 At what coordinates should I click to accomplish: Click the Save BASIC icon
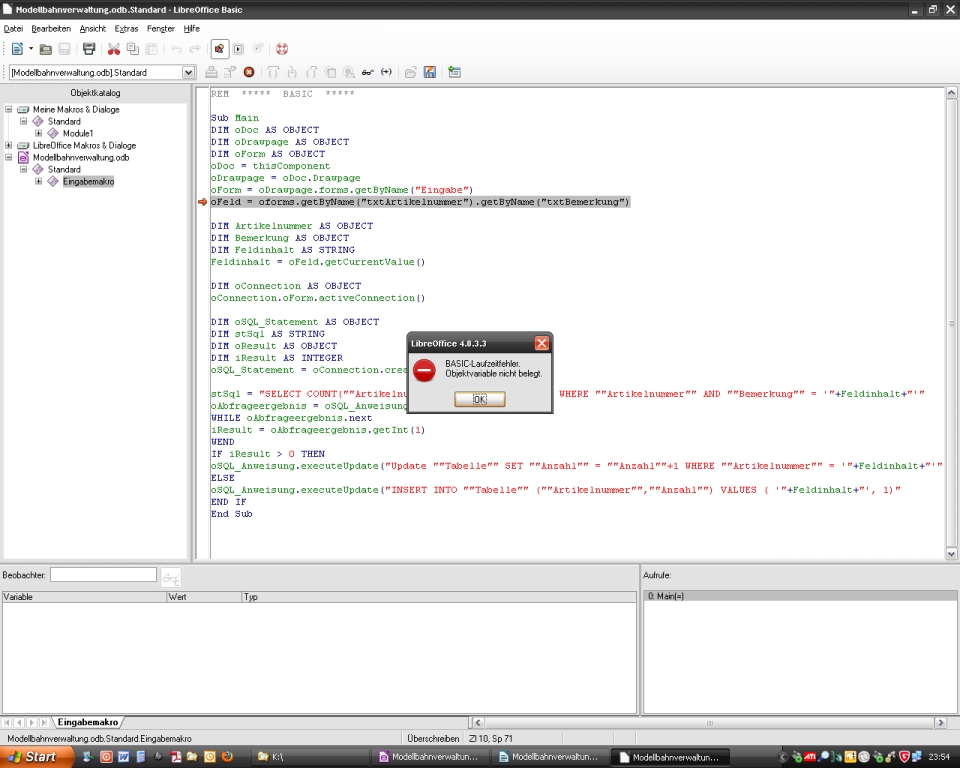coord(430,72)
